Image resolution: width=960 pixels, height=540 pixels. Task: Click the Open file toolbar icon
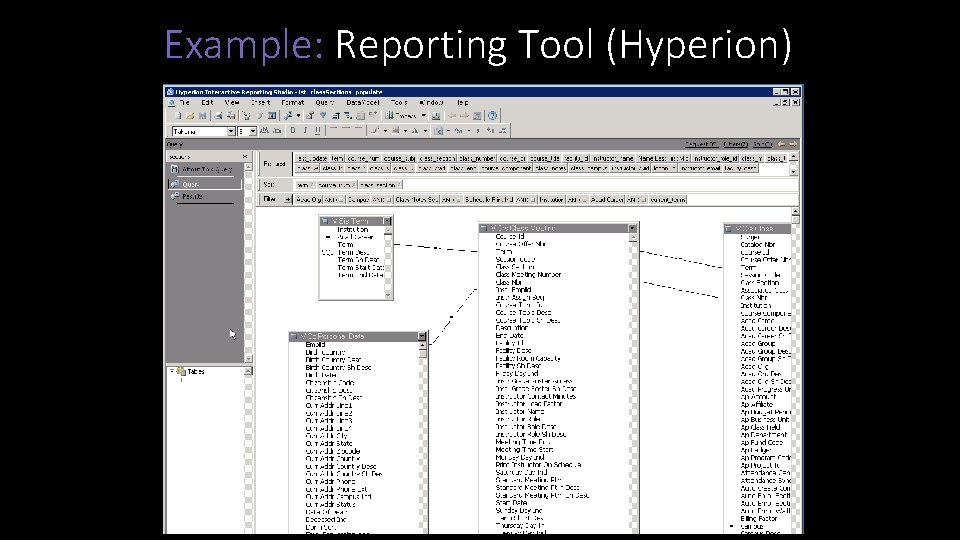(190, 116)
